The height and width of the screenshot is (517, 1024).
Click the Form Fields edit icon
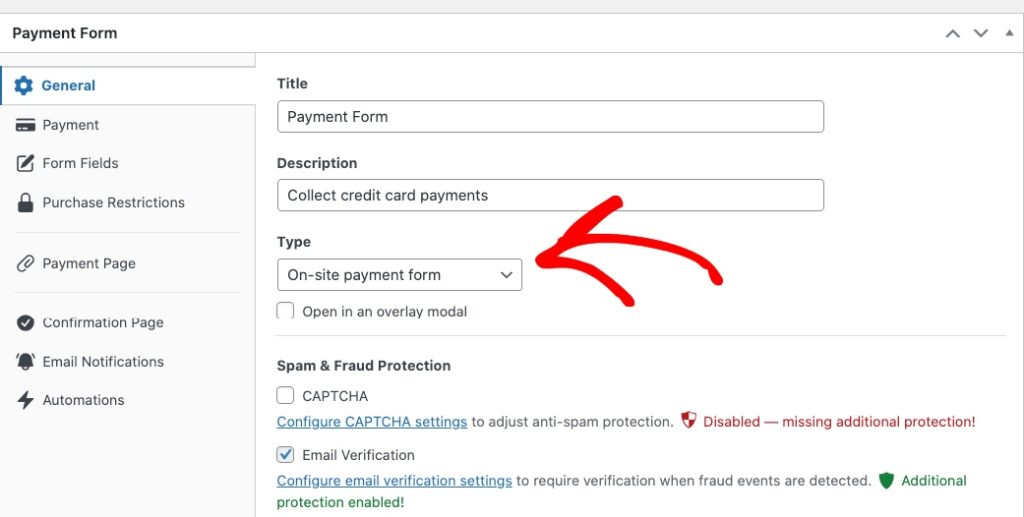(25, 163)
